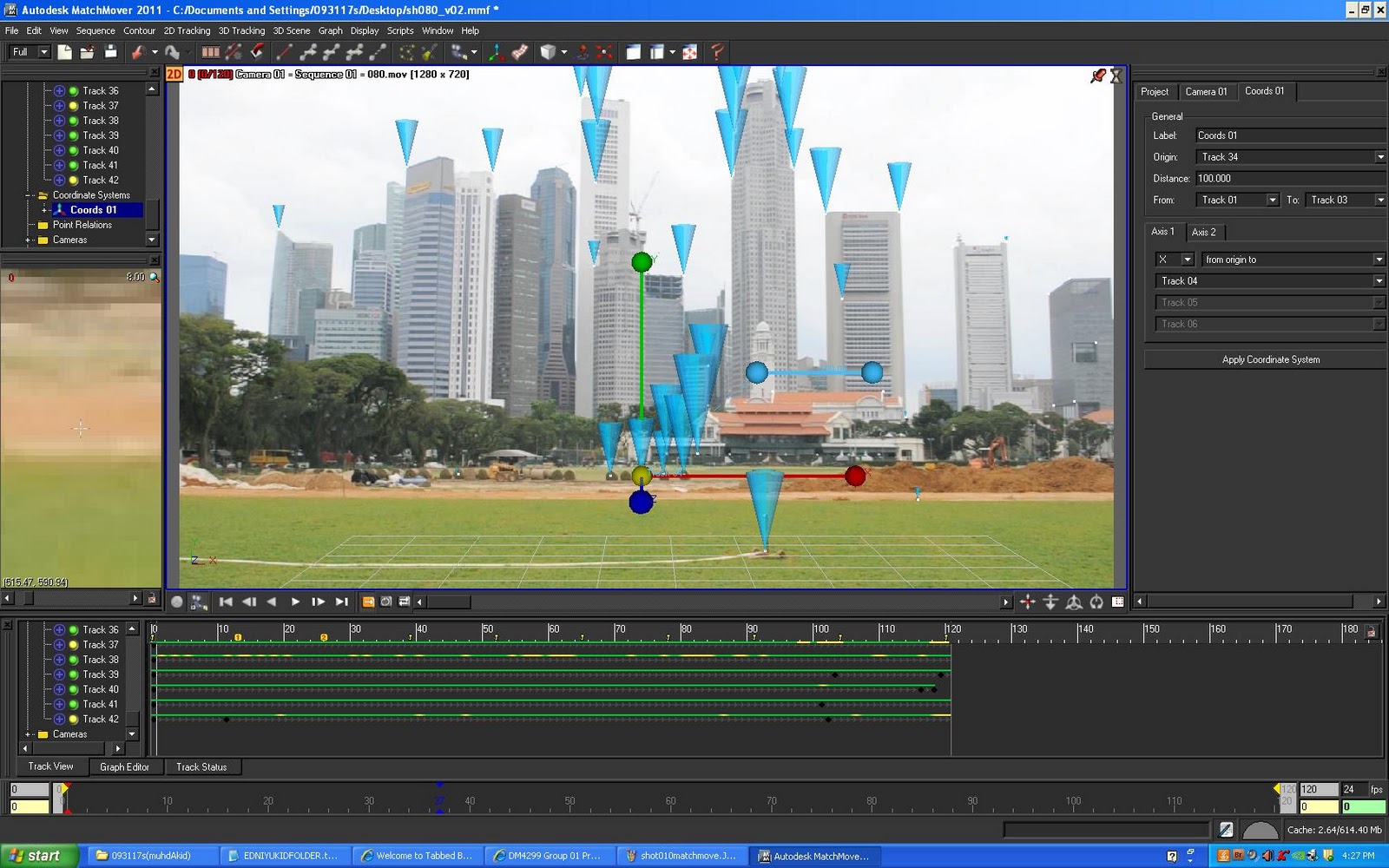This screenshot has height=868, width=1389.
Task: Switch to the Camera 01 tab
Action: [1208, 91]
